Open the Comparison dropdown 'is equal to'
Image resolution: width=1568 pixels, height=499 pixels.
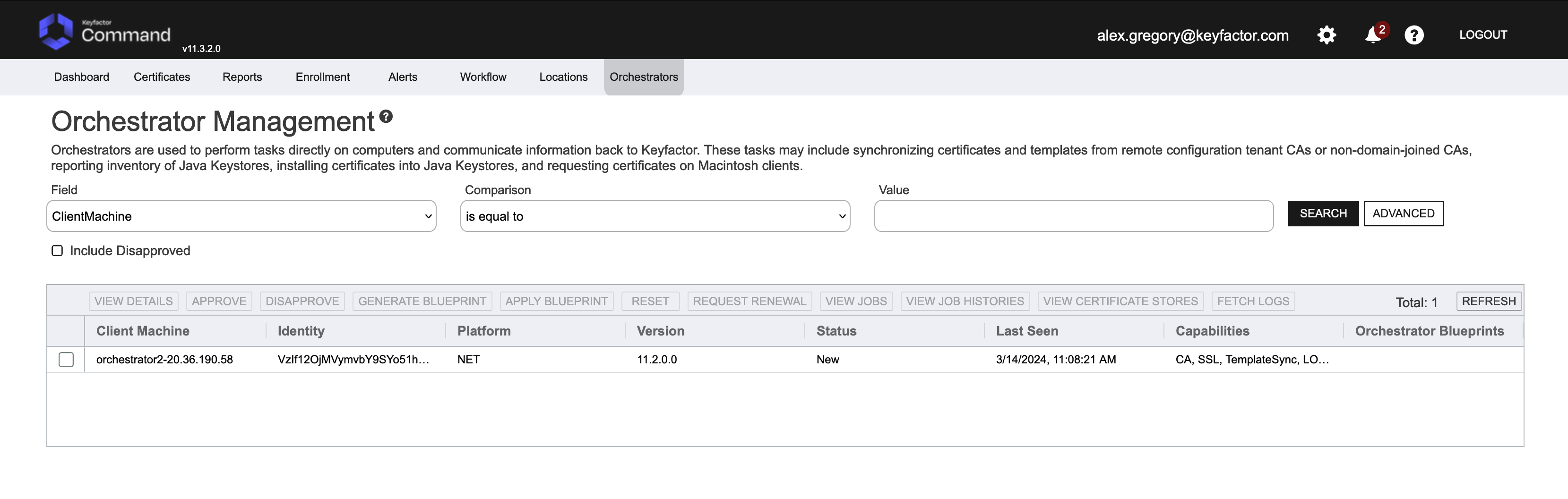pyautogui.click(x=655, y=216)
